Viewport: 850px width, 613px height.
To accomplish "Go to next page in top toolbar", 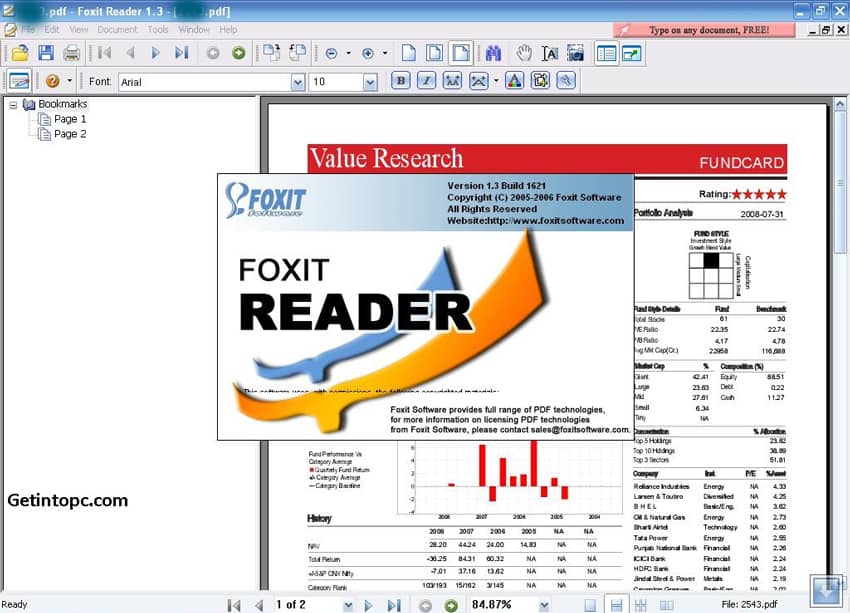I will click(156, 53).
